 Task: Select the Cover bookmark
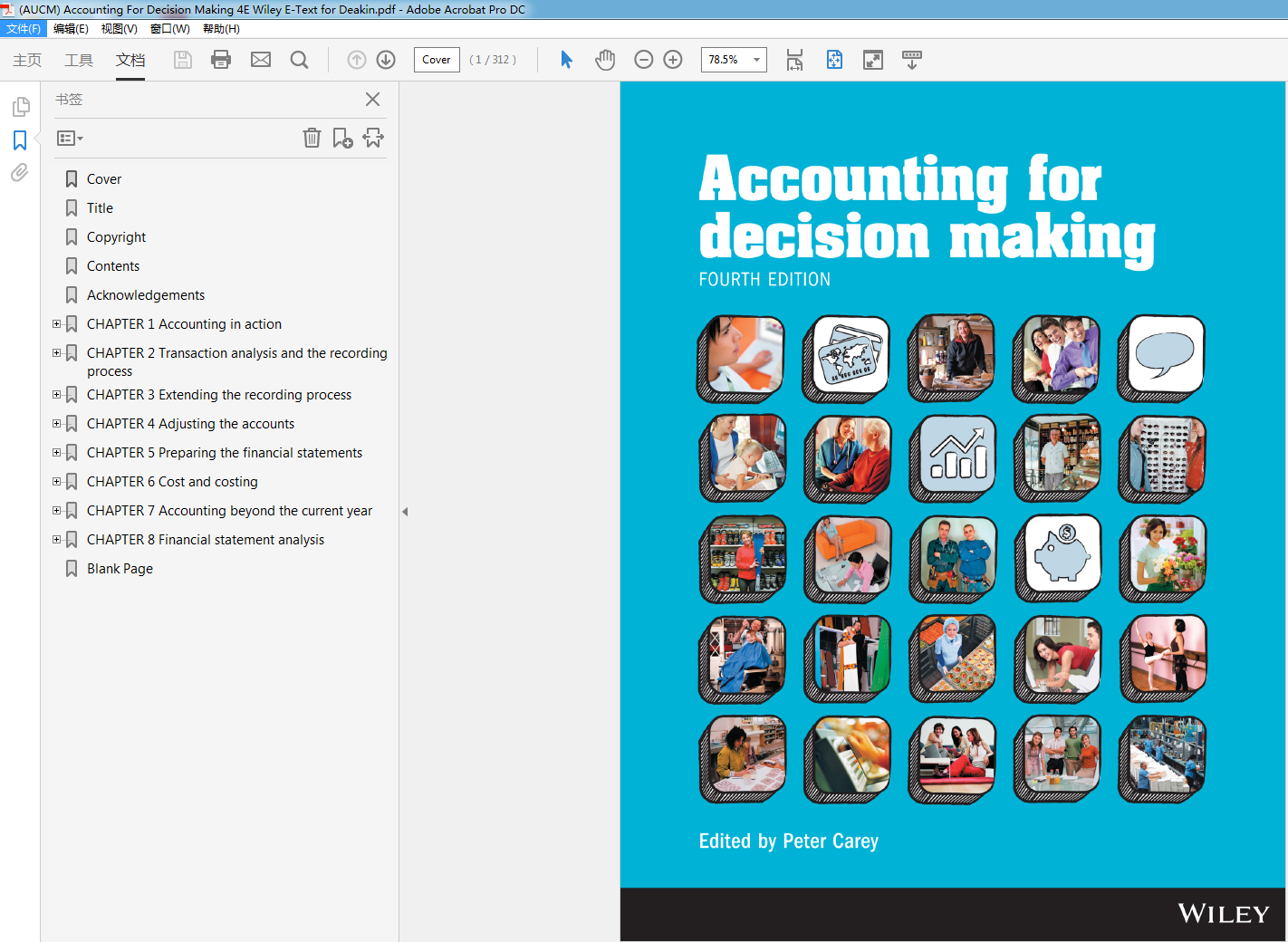104,179
